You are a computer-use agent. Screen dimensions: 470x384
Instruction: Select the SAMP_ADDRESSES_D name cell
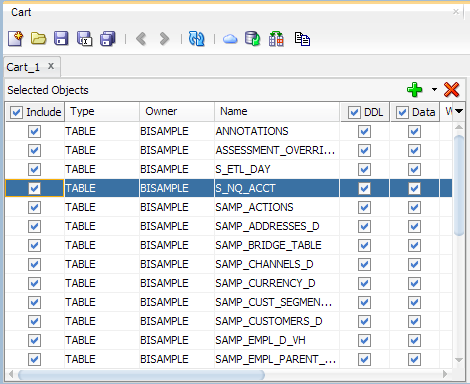pos(277,226)
